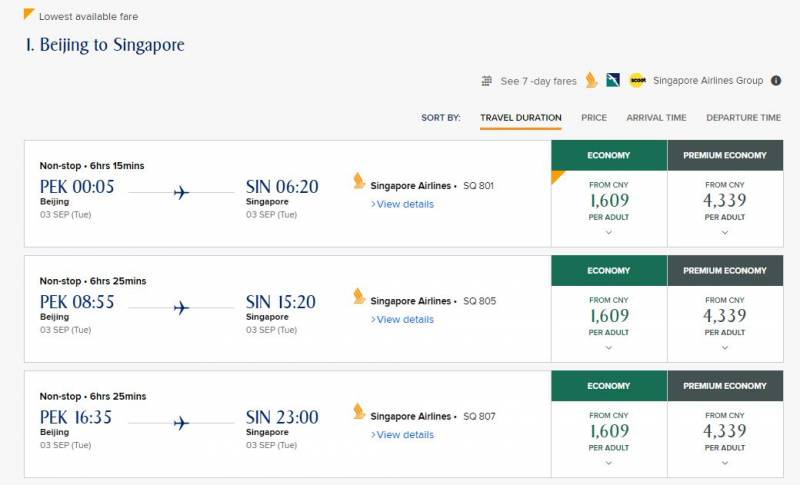Expand Economy fare for SQ 801
The image size is (800, 485).
(609, 232)
